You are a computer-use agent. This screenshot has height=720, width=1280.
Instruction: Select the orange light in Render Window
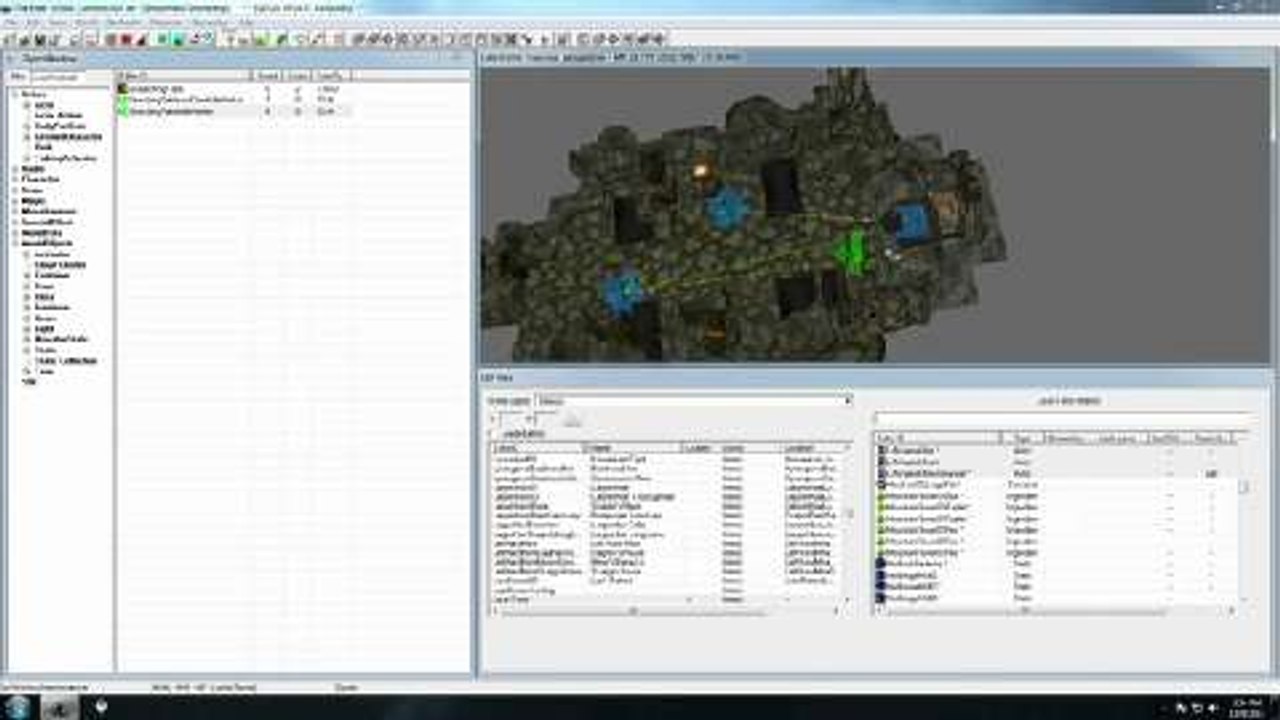pyautogui.click(x=703, y=171)
